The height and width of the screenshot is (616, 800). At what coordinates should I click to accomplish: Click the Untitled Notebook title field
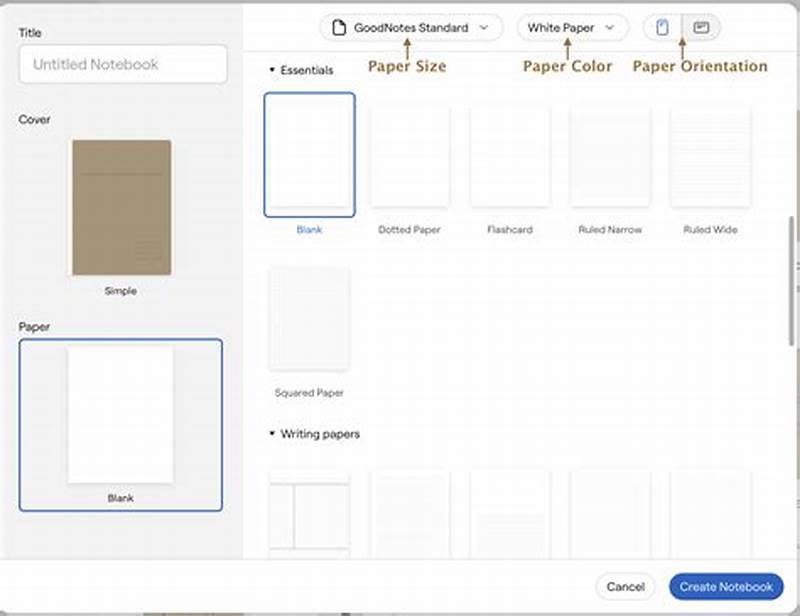point(122,64)
